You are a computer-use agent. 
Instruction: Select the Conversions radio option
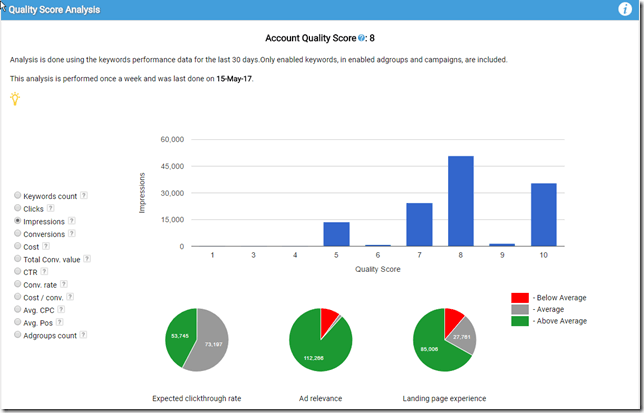click(x=17, y=233)
